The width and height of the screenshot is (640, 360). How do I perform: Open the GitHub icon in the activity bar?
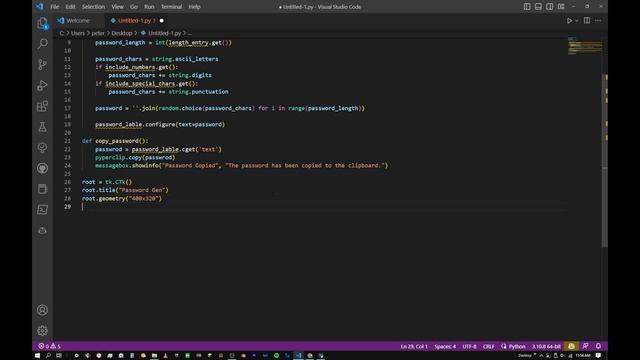[42, 168]
